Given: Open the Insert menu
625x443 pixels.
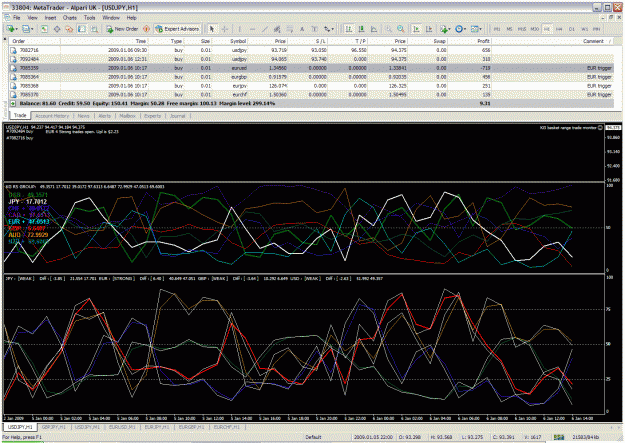Looking at the screenshot, I should coord(50,18).
